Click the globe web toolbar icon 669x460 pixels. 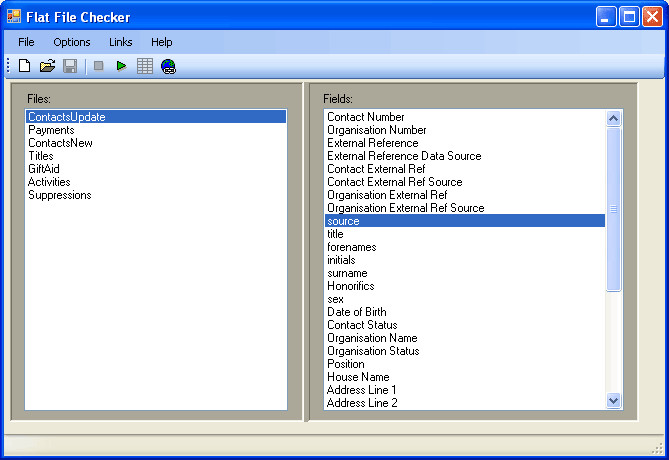coord(169,67)
